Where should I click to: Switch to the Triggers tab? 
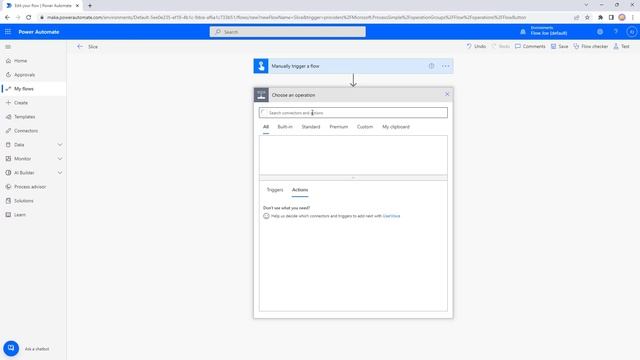275,190
